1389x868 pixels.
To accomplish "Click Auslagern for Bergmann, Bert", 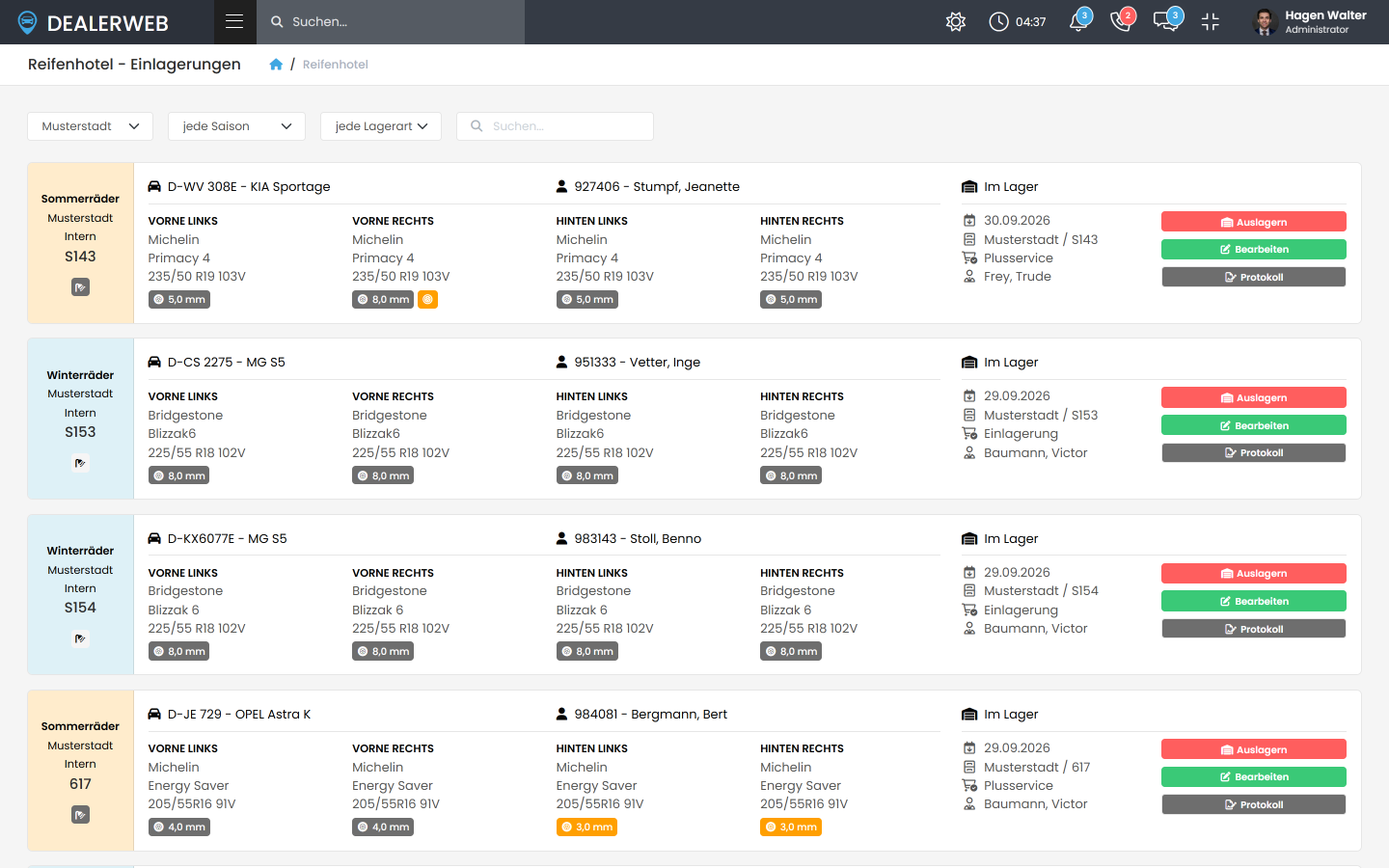I will 1253,749.
